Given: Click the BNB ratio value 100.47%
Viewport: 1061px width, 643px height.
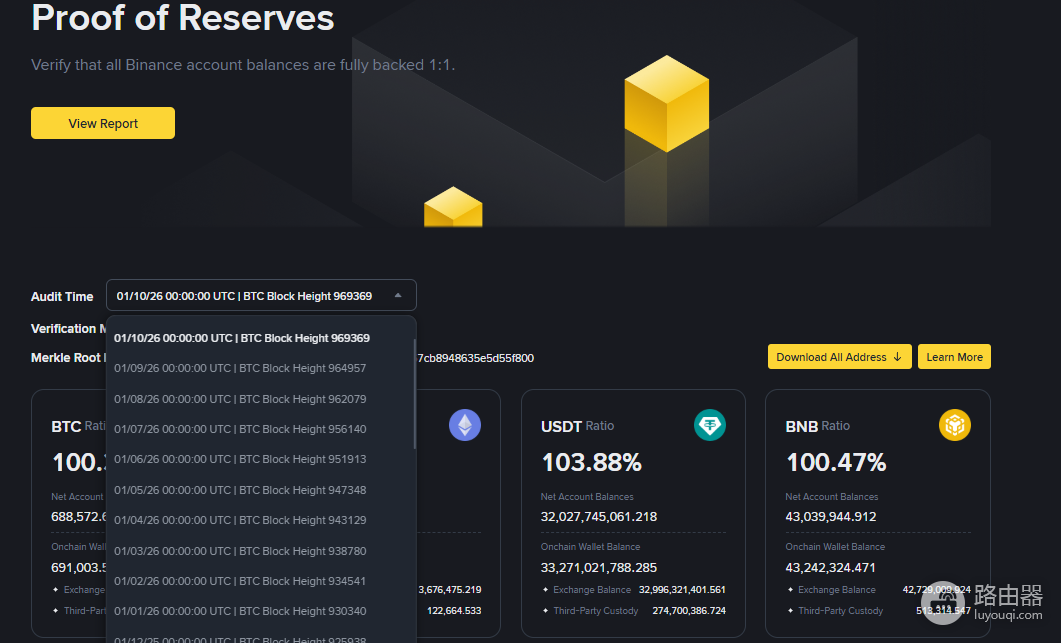Looking at the screenshot, I should [836, 462].
